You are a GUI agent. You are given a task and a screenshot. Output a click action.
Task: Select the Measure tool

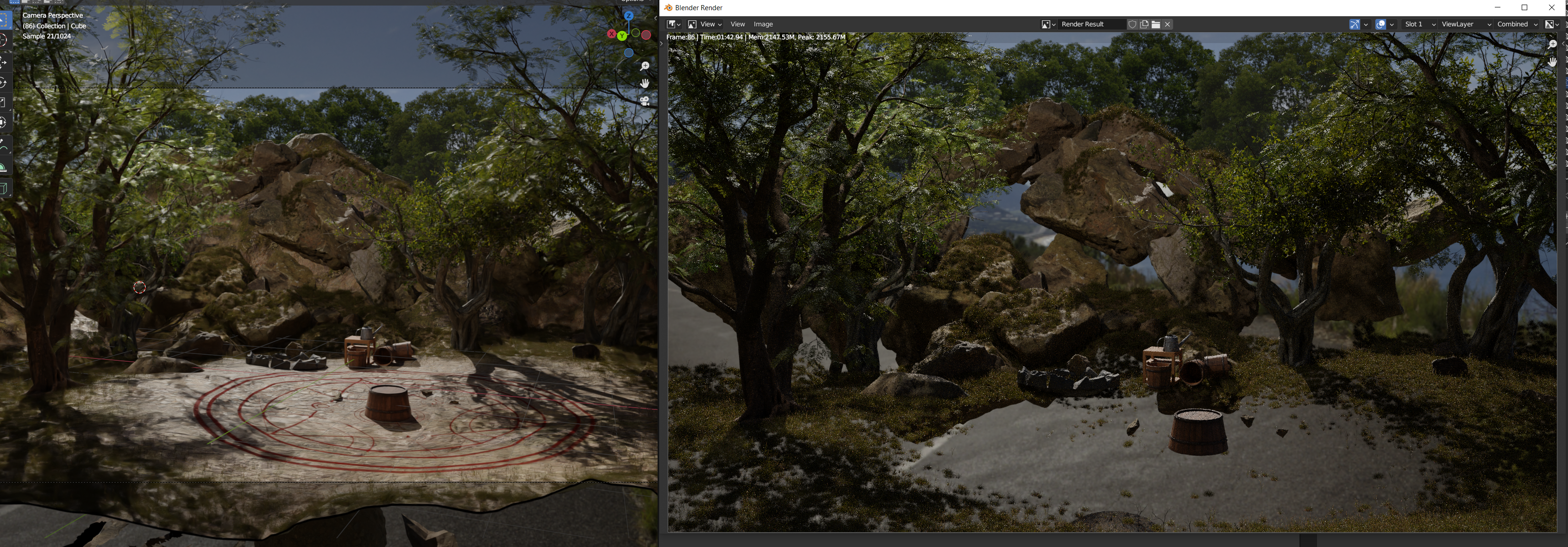coord(3,166)
